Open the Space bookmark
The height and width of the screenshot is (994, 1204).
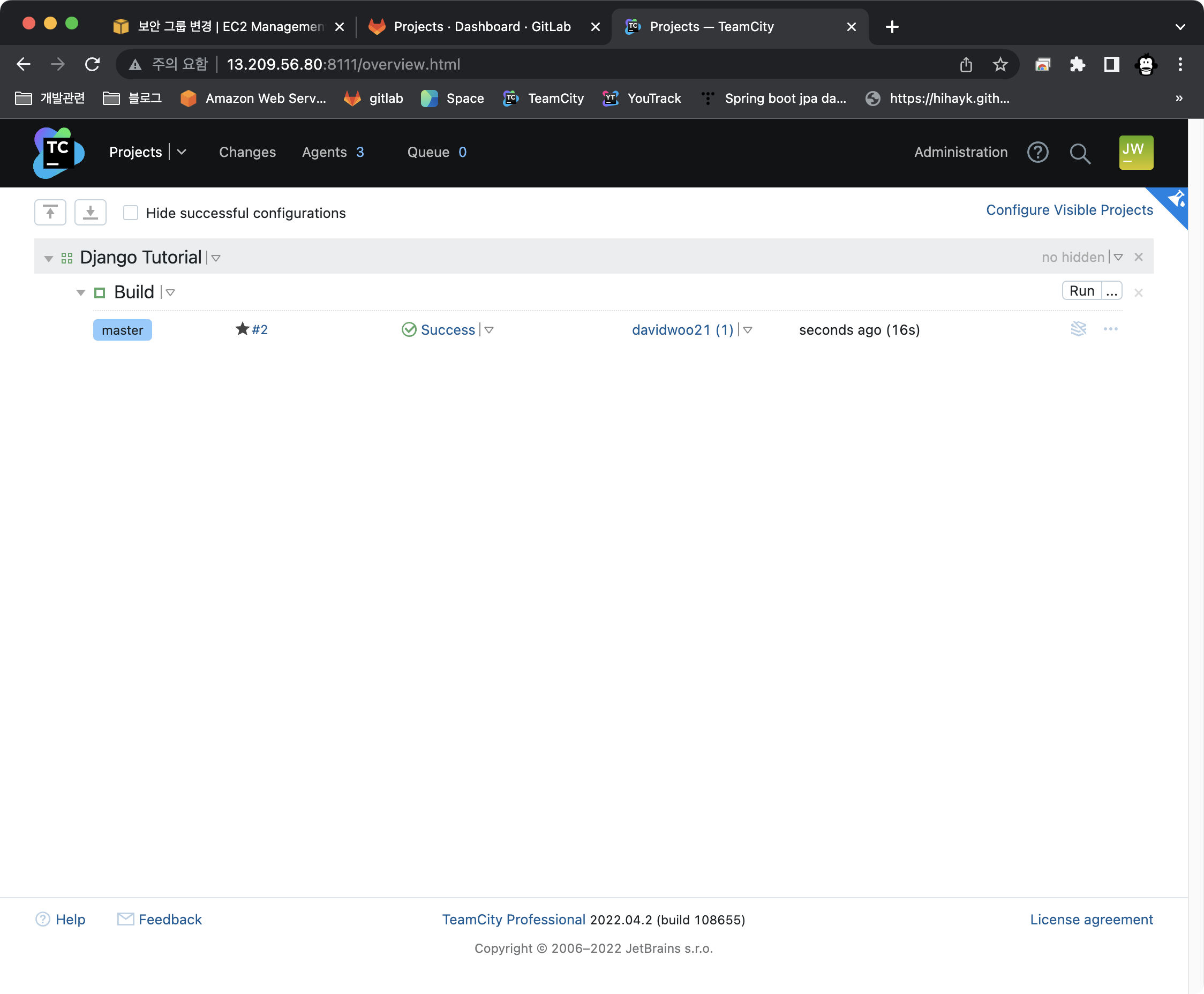(452, 99)
